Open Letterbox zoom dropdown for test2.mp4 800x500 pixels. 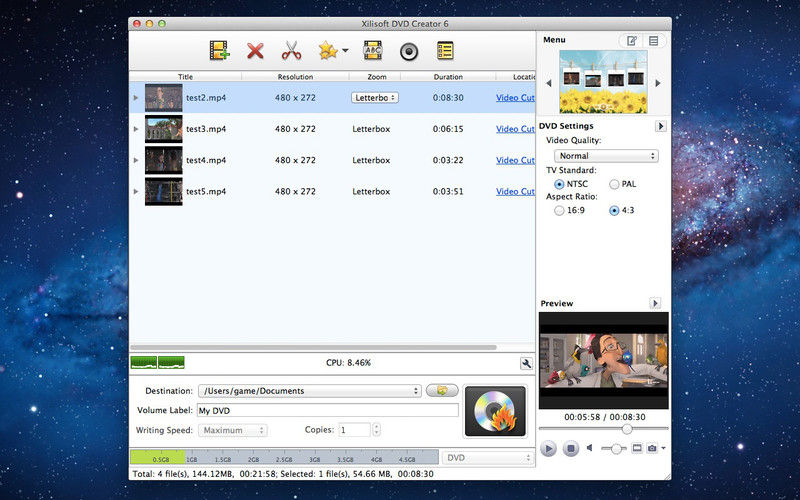pos(375,97)
